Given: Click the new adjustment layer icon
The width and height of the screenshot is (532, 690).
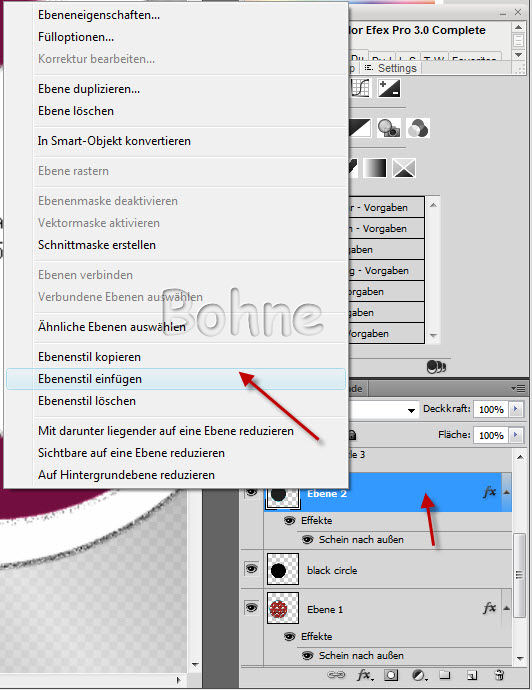Looking at the screenshot, I should (x=419, y=675).
